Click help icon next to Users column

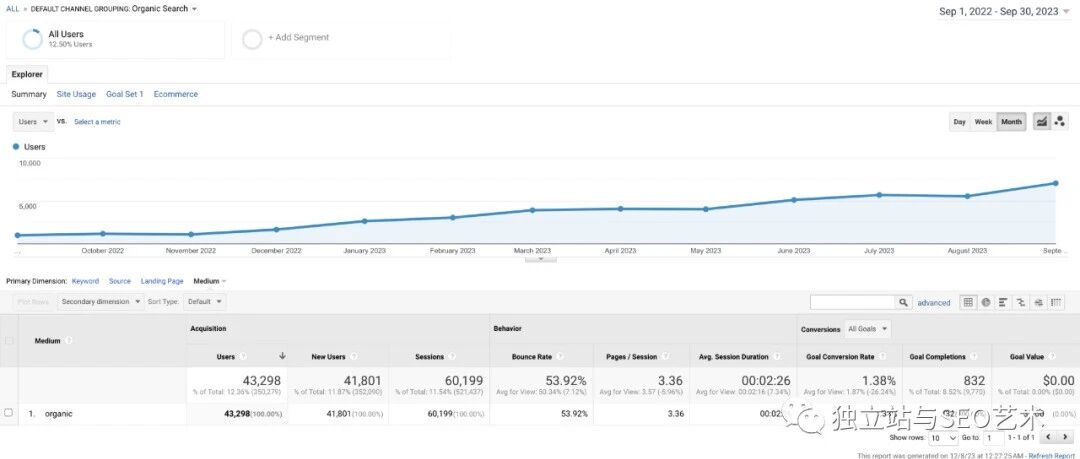pos(245,357)
